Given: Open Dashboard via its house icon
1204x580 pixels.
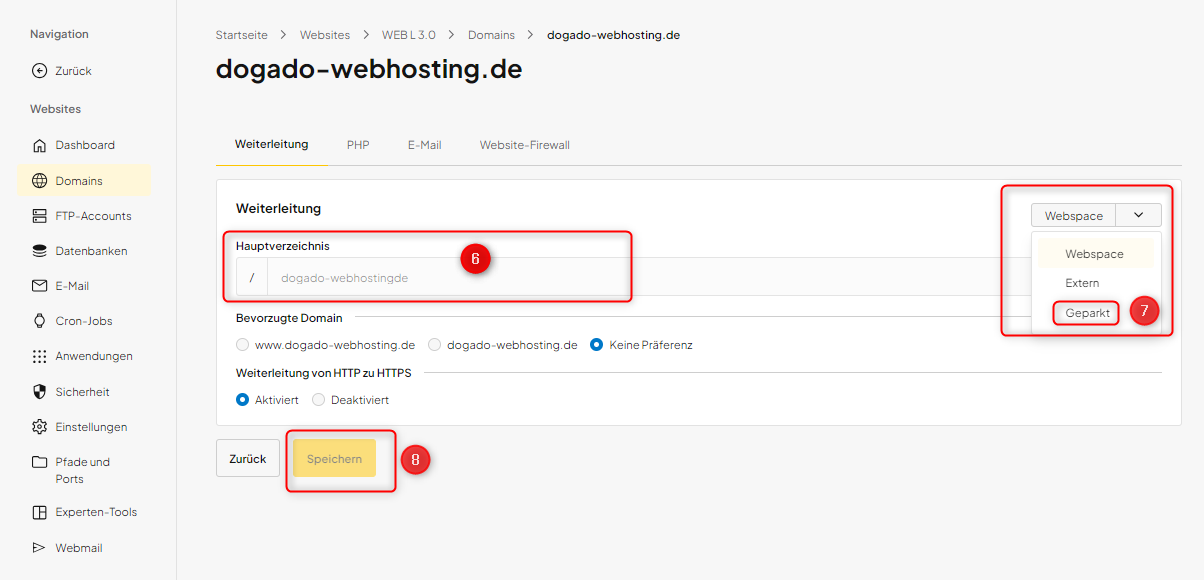Looking at the screenshot, I should click(40, 145).
